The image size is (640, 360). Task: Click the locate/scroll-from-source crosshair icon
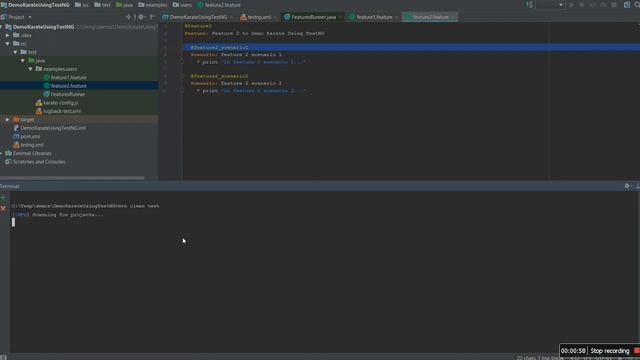(129, 17)
